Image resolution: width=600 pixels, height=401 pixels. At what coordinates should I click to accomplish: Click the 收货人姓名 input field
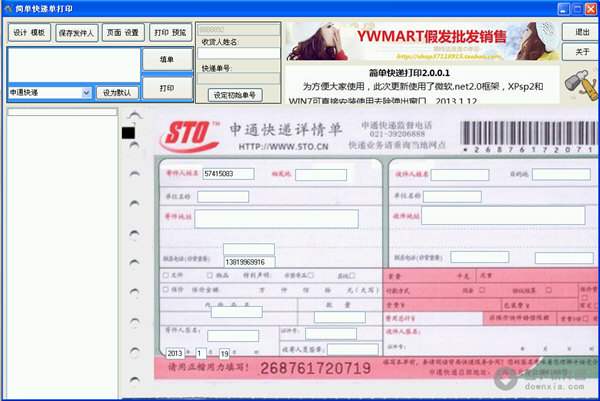(239, 53)
